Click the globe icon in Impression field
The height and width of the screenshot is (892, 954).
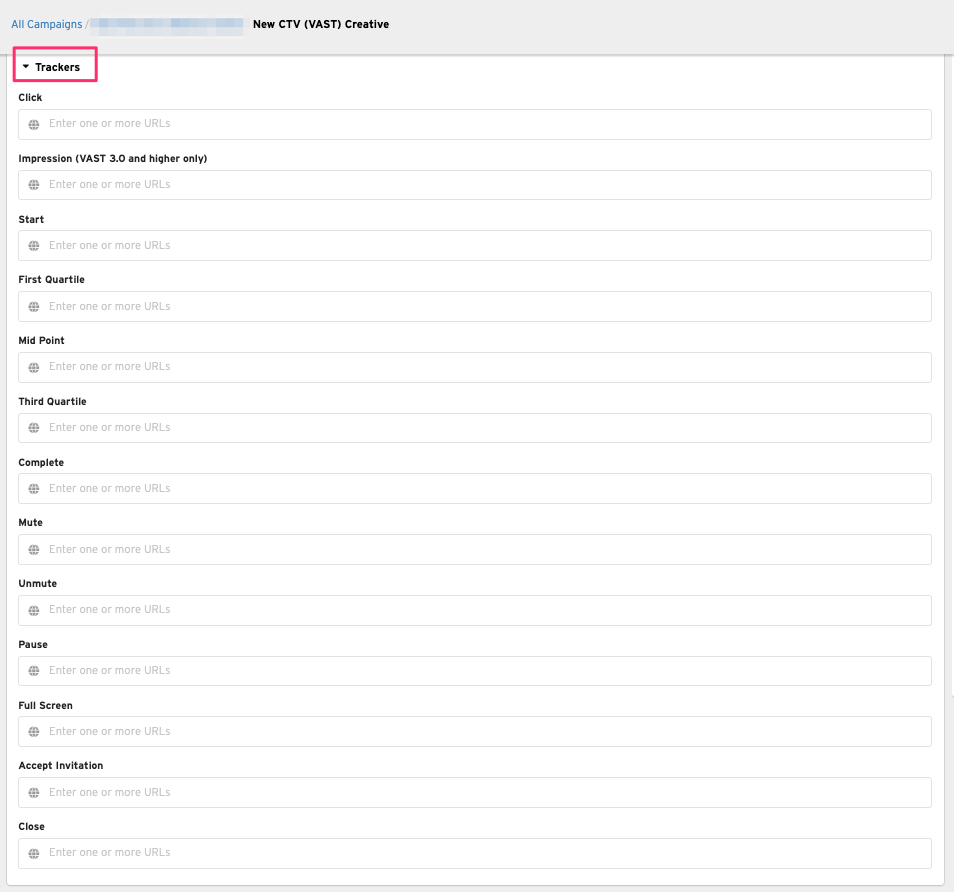pyautogui.click(x=34, y=185)
